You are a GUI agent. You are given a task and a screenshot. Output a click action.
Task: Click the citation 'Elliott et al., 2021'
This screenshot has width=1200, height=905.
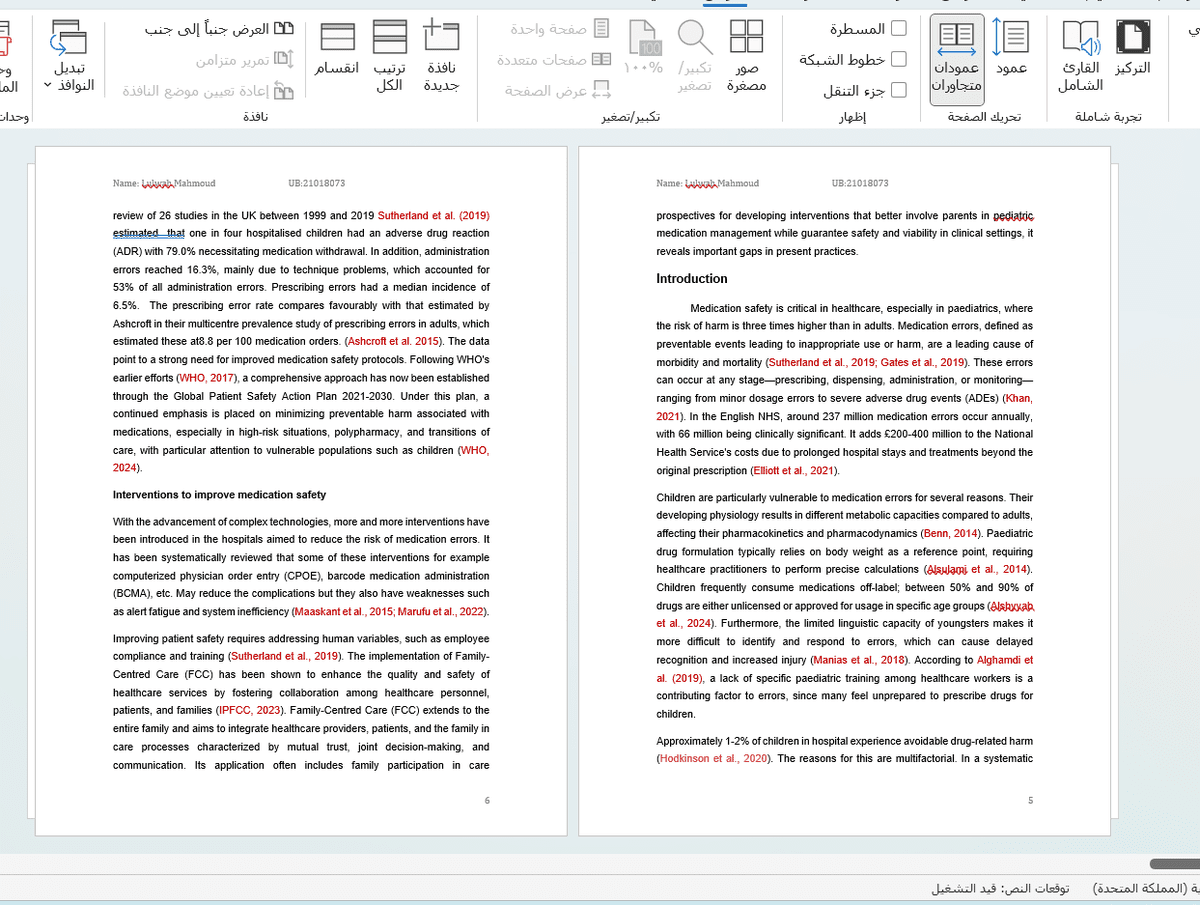794,470
